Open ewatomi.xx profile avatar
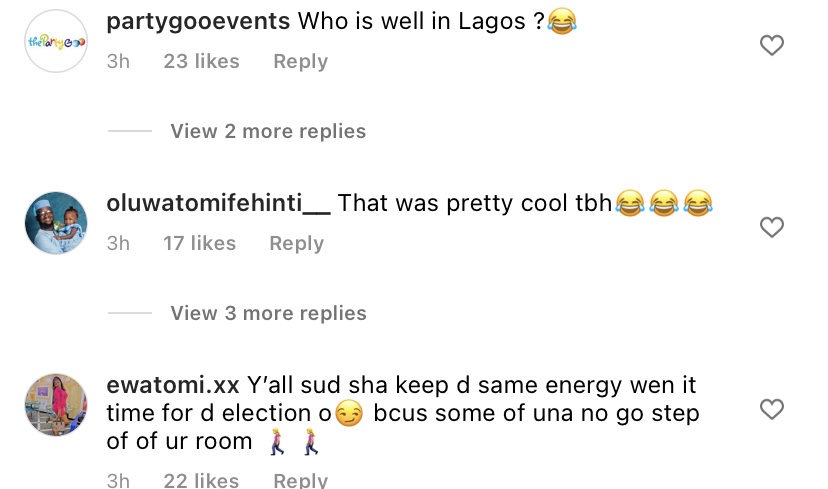This screenshot has height=489, width=828. [56, 405]
